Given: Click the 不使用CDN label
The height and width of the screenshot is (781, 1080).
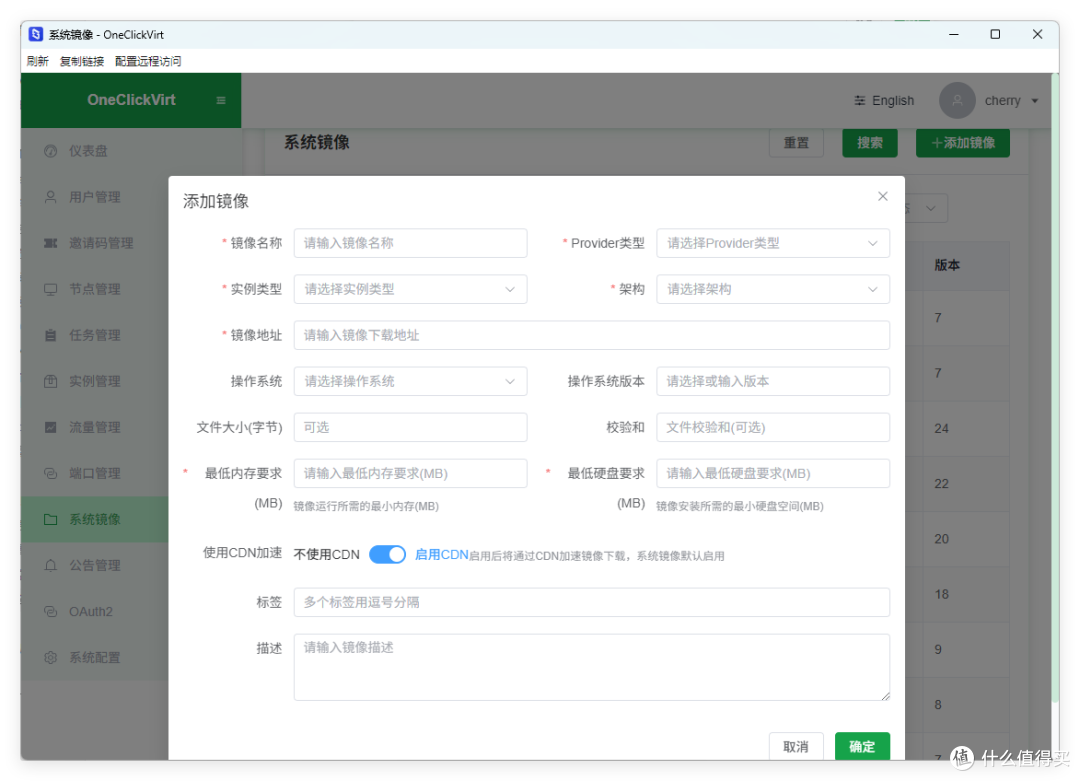Looking at the screenshot, I should 326,554.
